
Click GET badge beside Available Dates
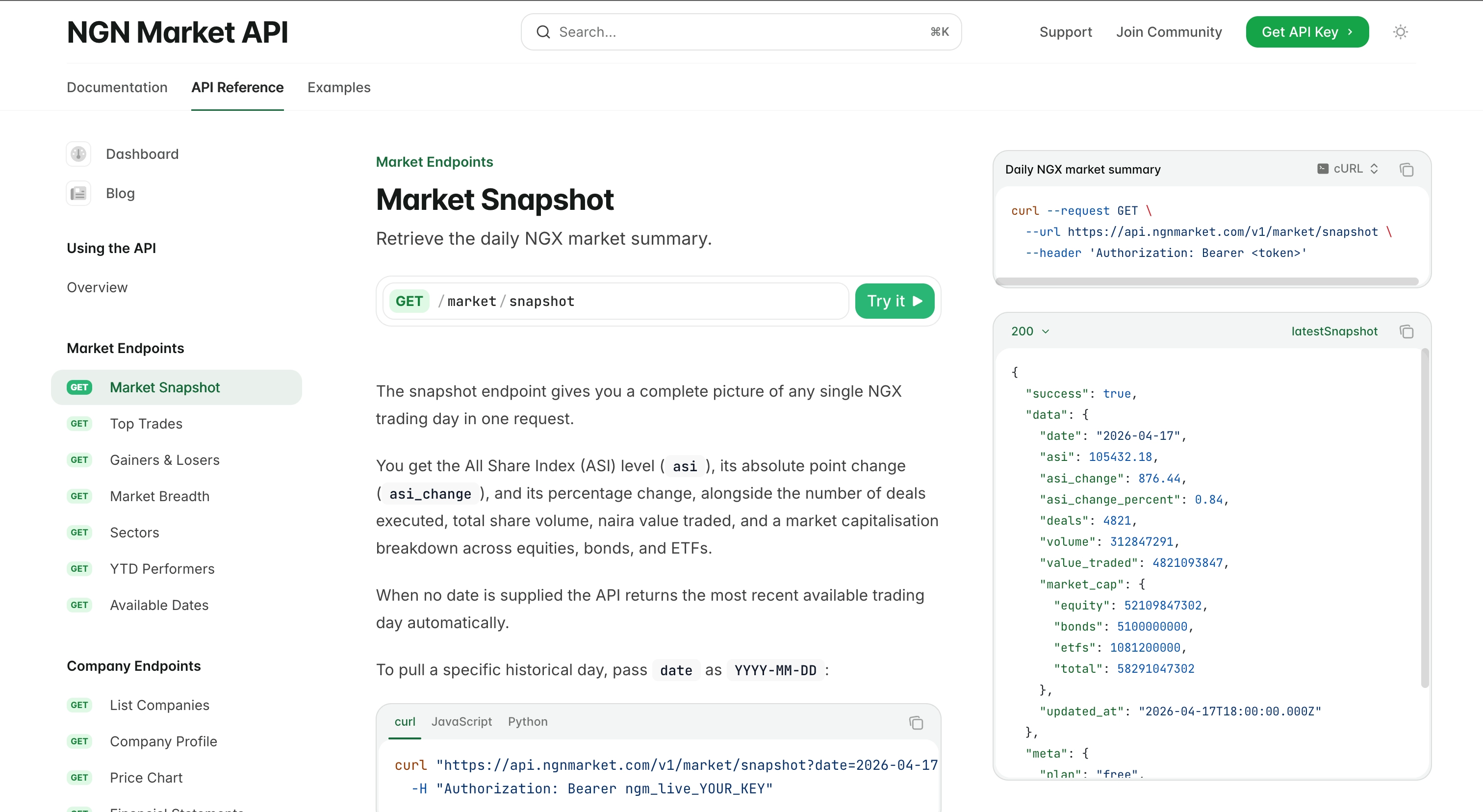click(79, 605)
